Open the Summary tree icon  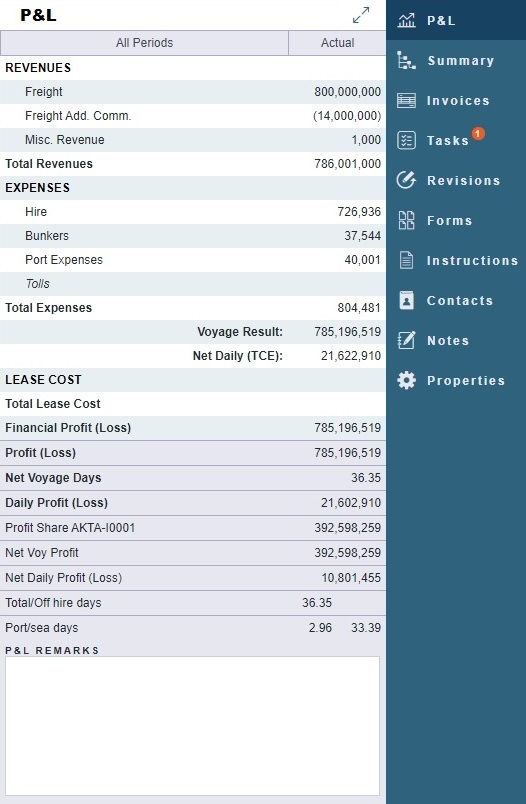point(406,60)
